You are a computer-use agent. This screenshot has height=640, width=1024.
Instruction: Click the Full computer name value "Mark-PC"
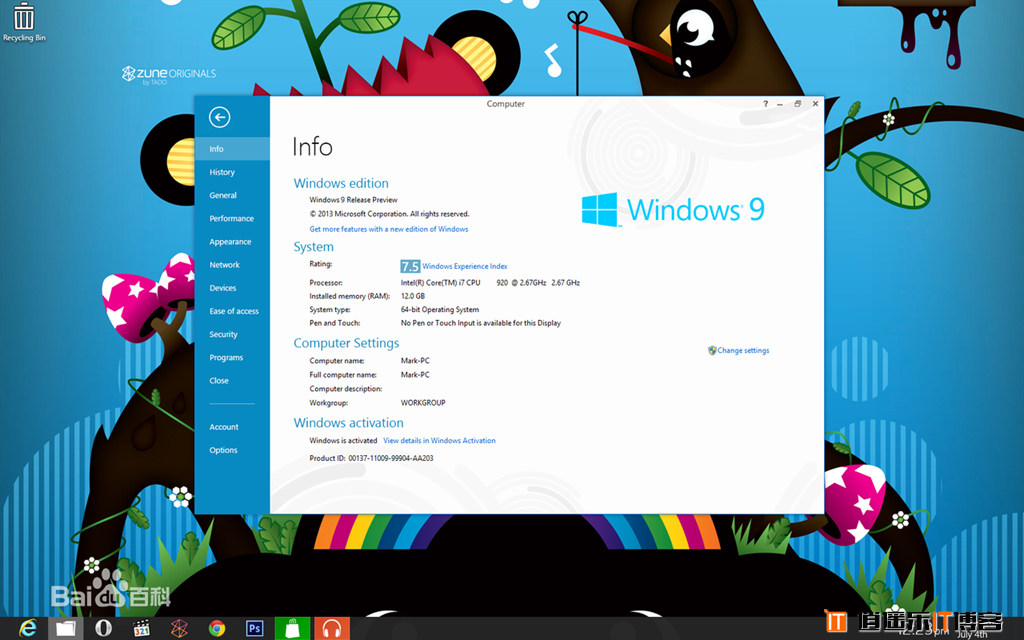415,375
